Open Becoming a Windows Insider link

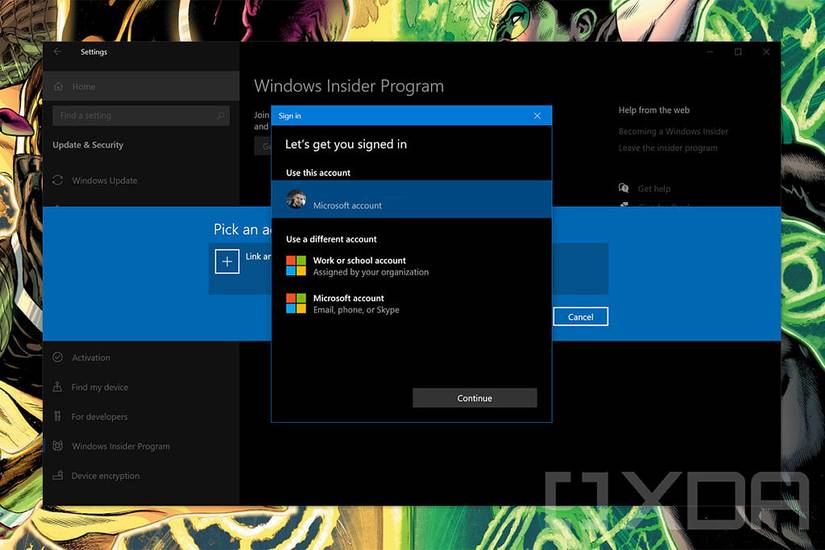pyautogui.click(x=673, y=131)
